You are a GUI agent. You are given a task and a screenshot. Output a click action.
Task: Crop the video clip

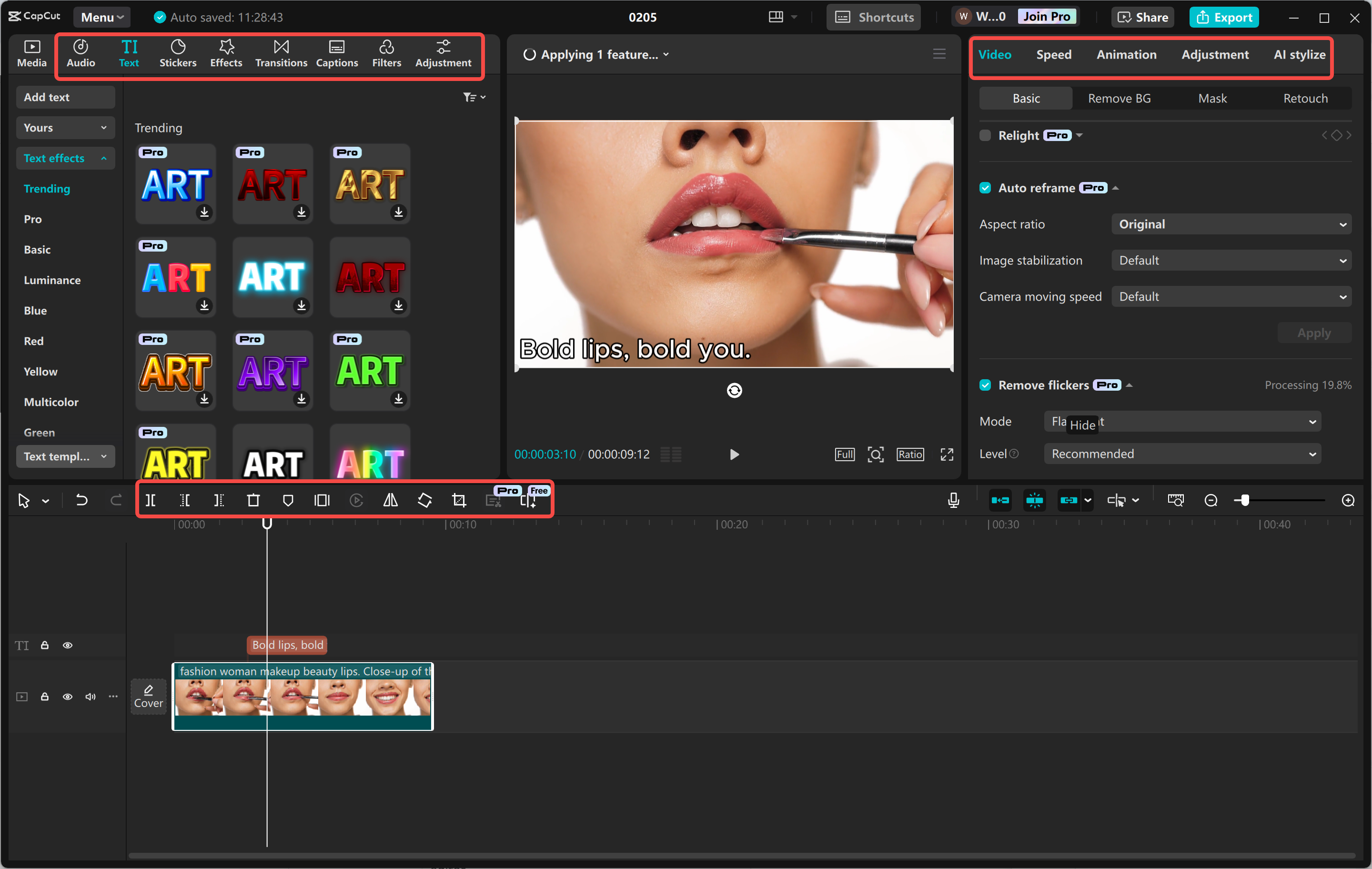click(x=459, y=500)
